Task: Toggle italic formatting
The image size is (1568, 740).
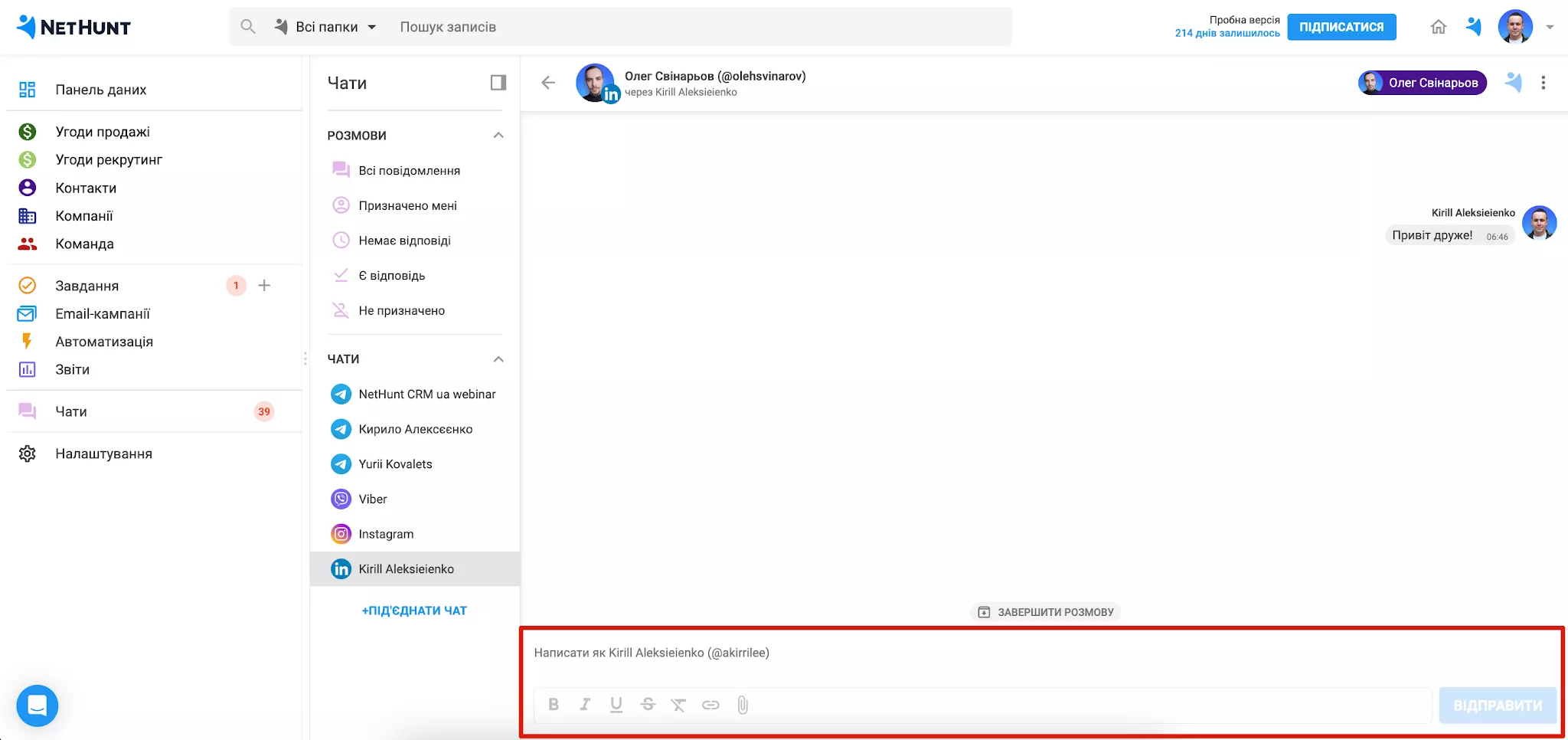Action: tap(585, 705)
